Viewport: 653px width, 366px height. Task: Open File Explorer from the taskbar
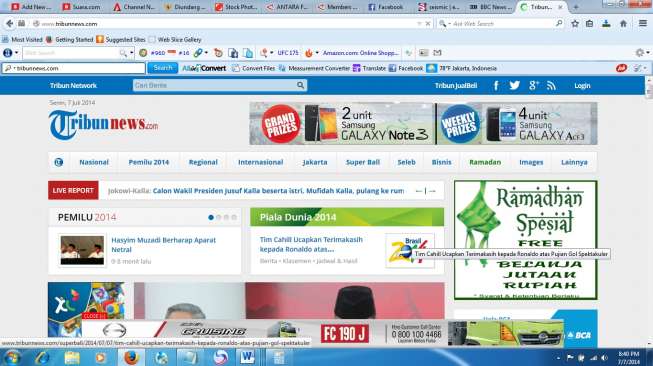[72, 358]
